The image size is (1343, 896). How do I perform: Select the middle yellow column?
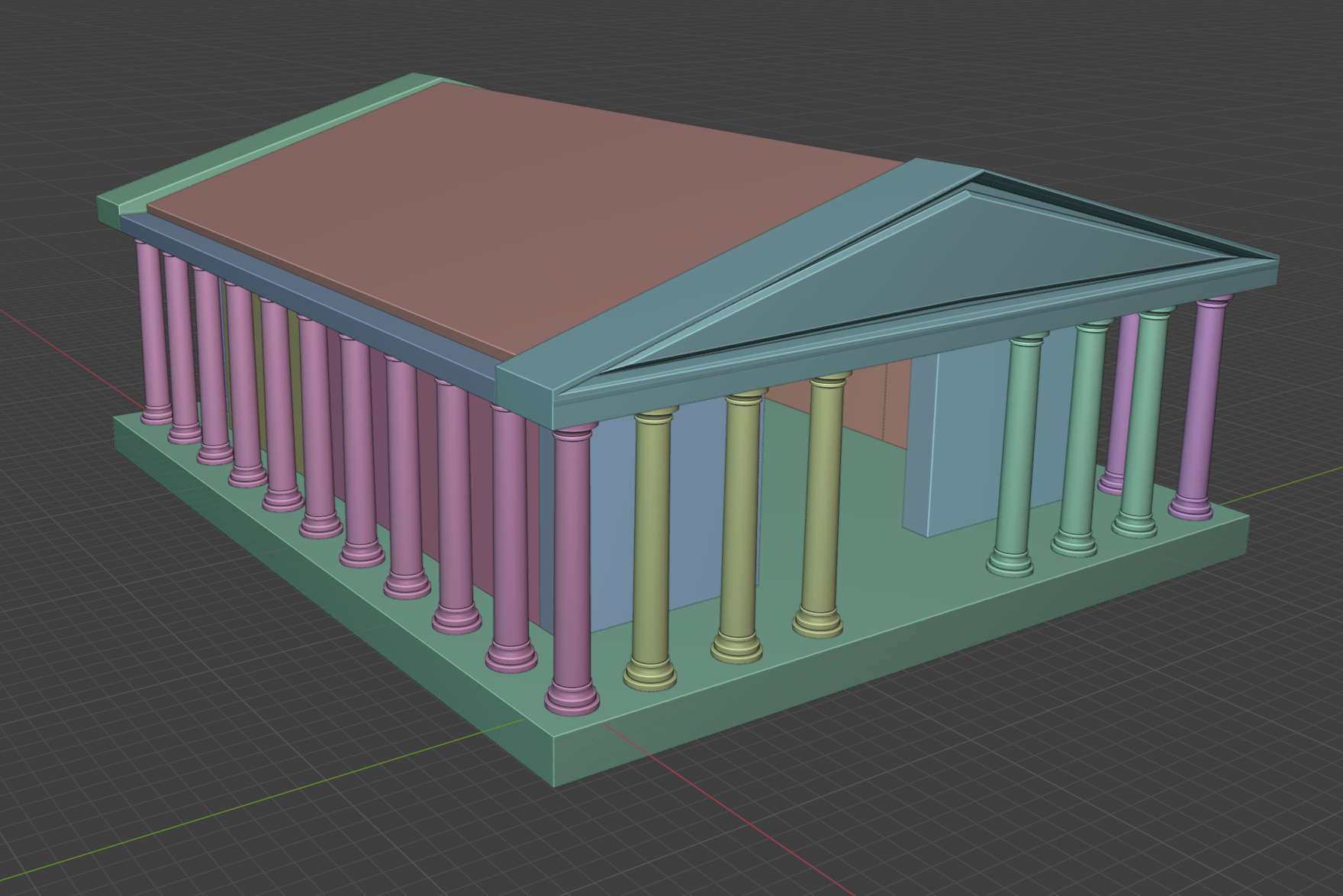coord(739,526)
